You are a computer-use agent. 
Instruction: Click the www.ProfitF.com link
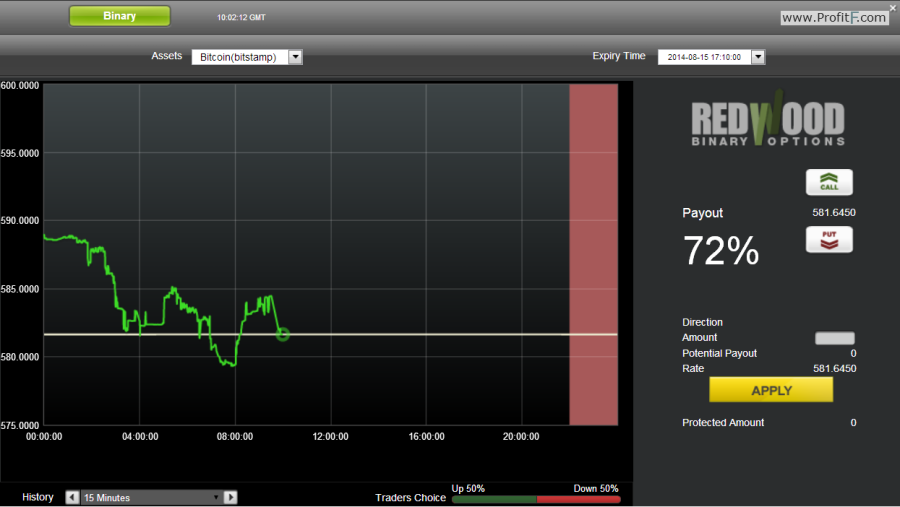click(x=834, y=18)
